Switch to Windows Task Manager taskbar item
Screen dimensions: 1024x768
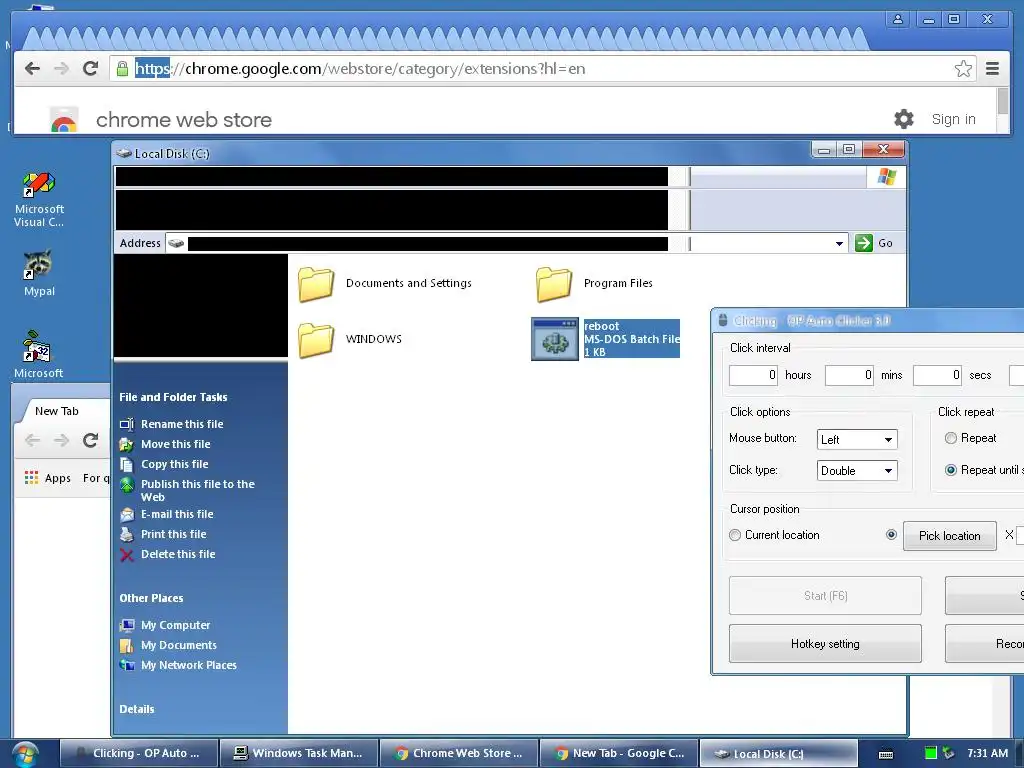tap(299, 753)
